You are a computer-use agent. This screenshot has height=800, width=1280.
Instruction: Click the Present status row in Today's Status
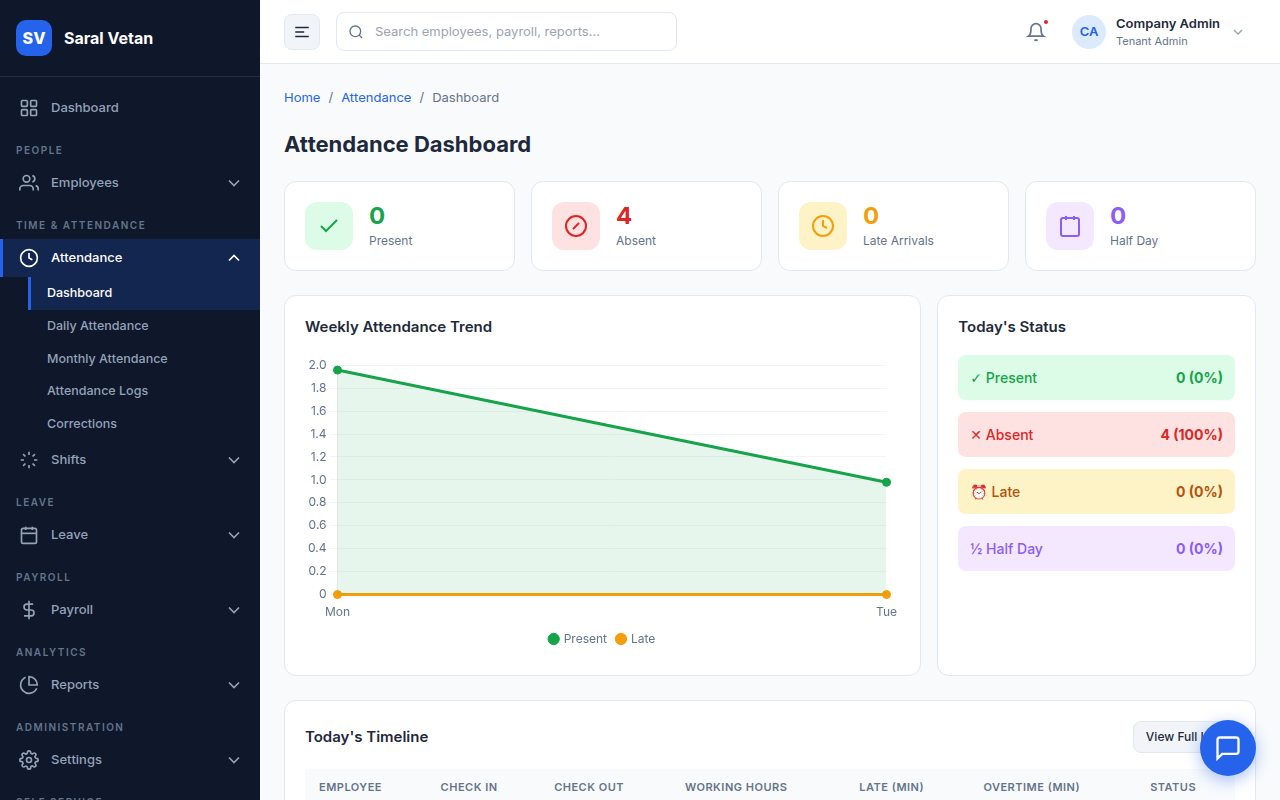(1096, 378)
